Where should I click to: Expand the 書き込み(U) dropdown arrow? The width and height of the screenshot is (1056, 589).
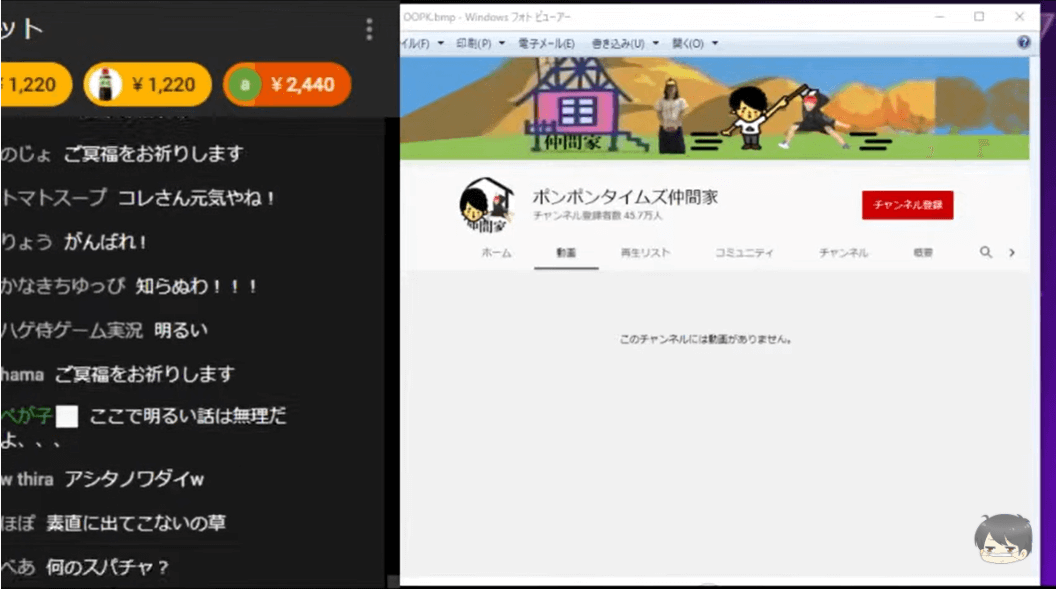point(658,42)
